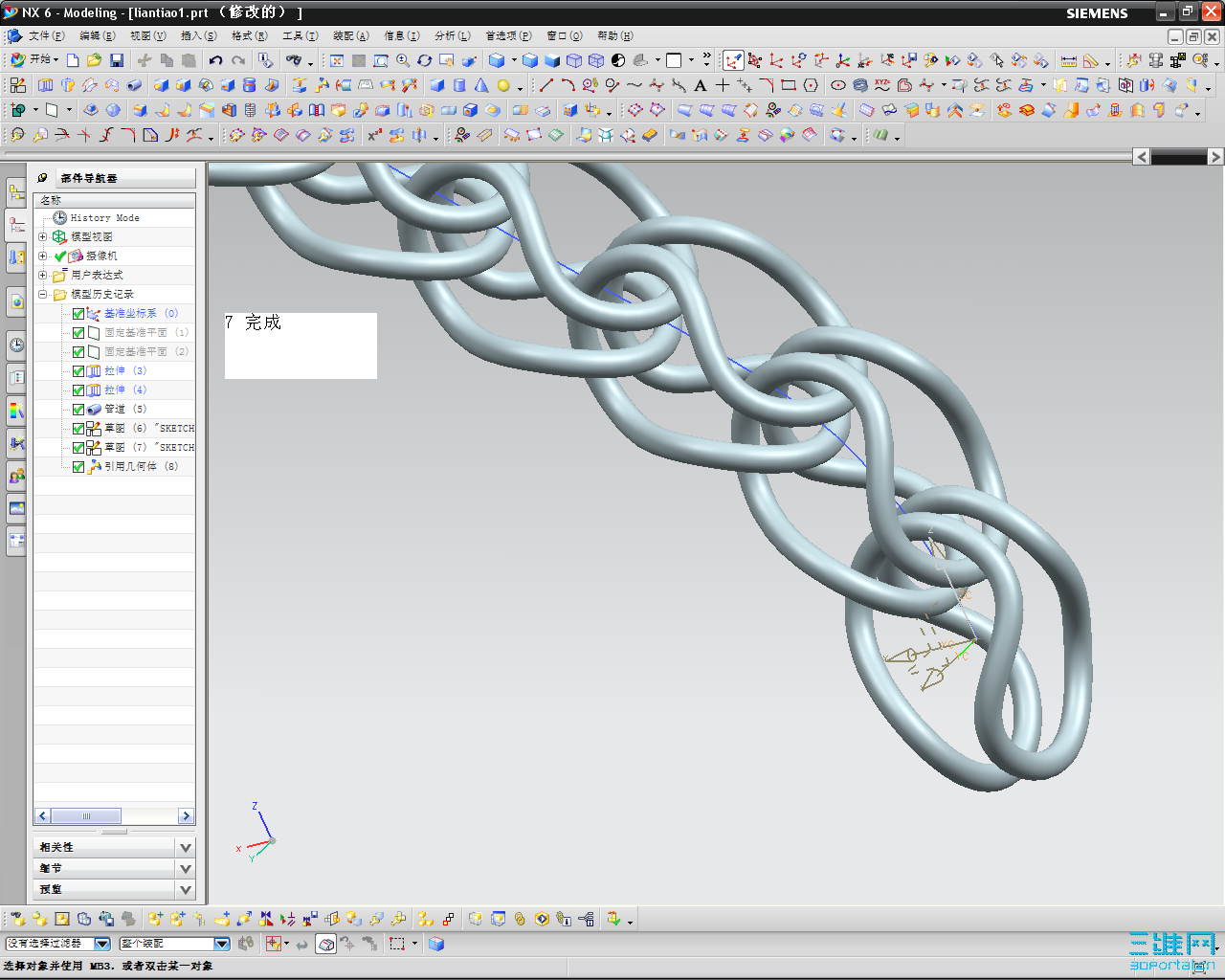Toggle the 引用几何体 (8) checkbox
Image resolution: width=1225 pixels, height=980 pixels.
pos(78,467)
